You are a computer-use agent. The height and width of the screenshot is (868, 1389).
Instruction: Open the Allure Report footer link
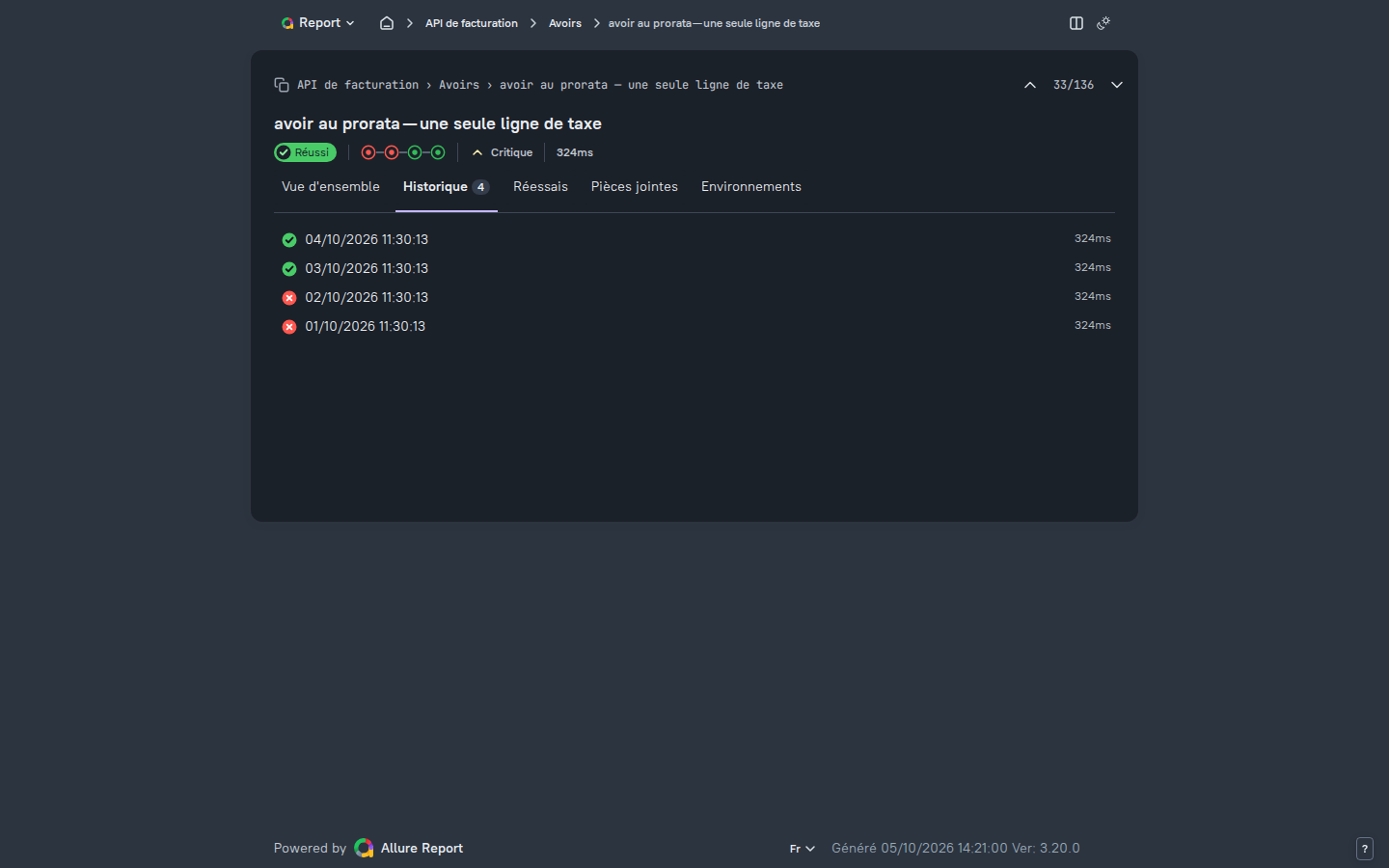[422, 849]
